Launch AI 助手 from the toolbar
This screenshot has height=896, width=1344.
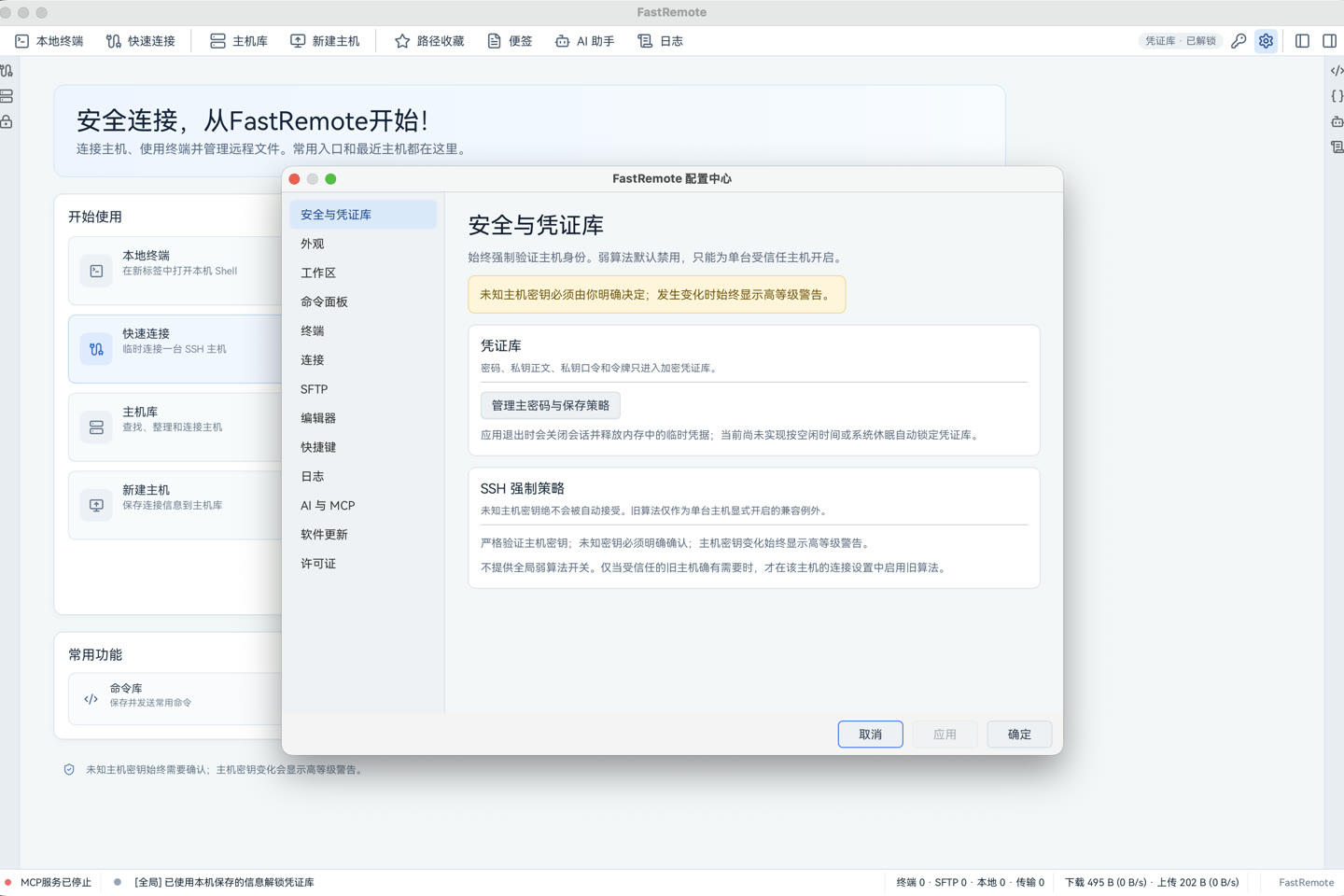(x=585, y=41)
